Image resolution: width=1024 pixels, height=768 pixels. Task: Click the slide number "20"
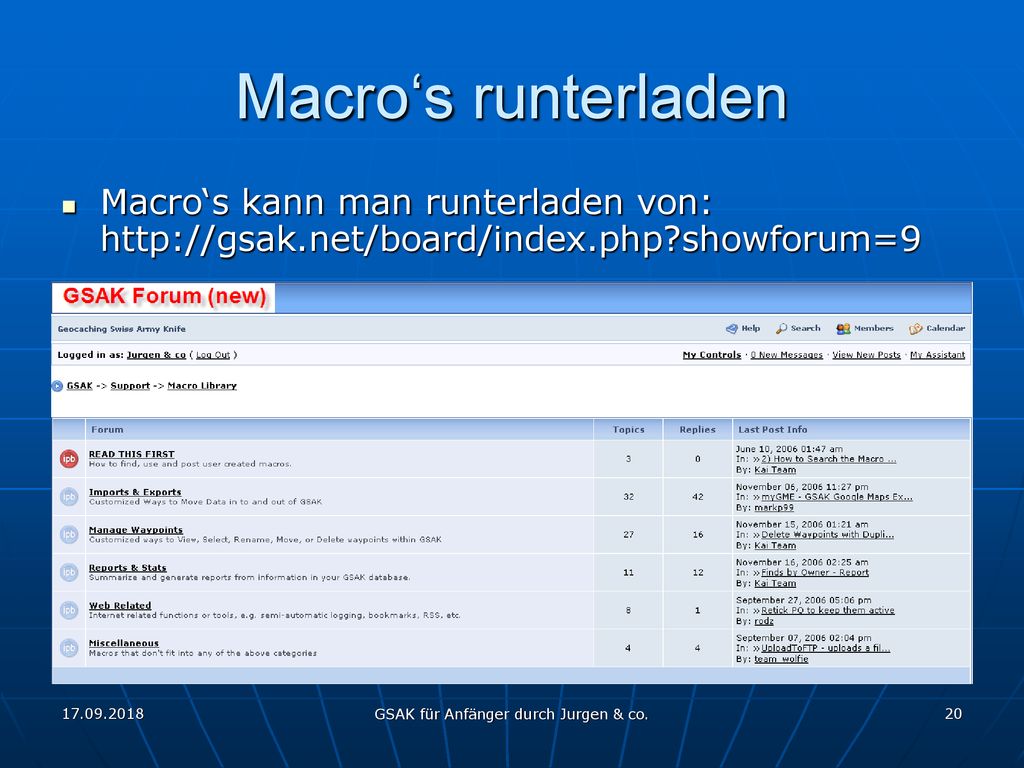(x=953, y=714)
